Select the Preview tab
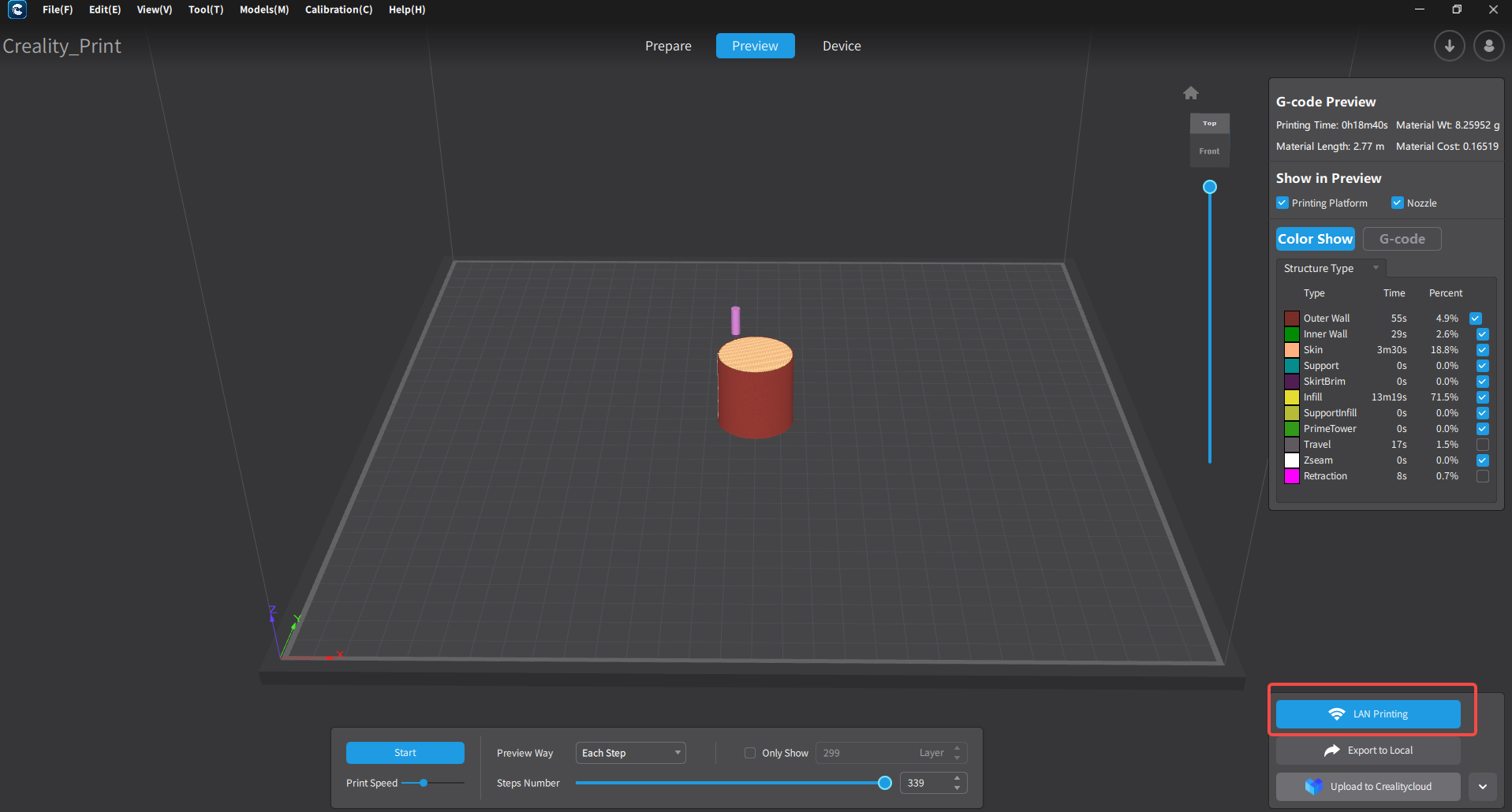This screenshot has width=1512, height=812. tap(755, 46)
